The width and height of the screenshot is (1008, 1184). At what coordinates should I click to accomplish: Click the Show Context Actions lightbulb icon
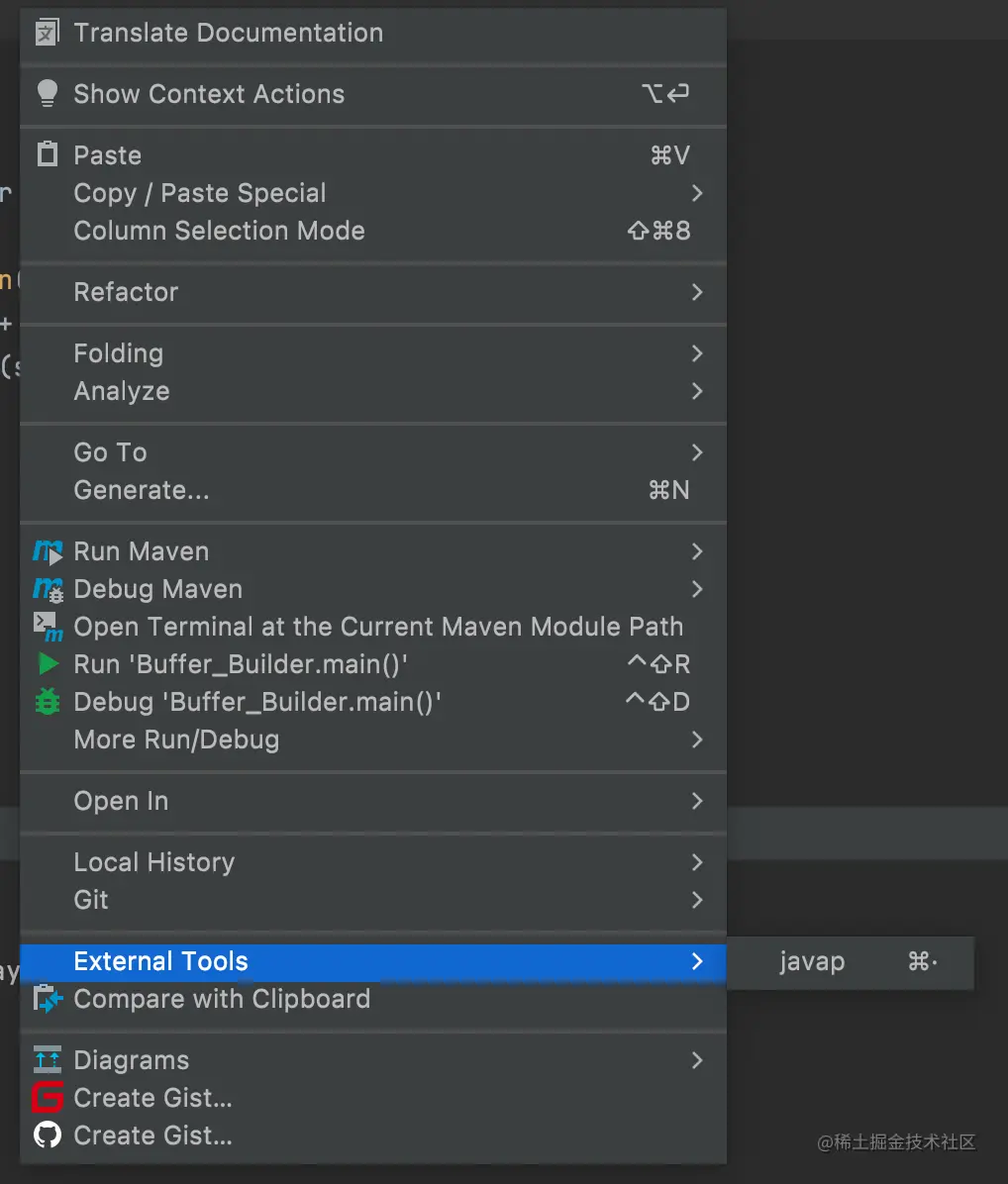point(47,93)
